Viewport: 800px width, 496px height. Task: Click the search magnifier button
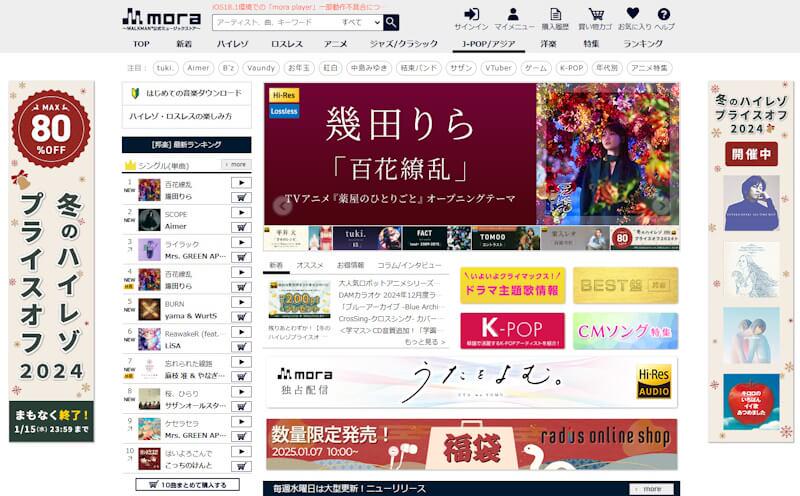point(391,22)
